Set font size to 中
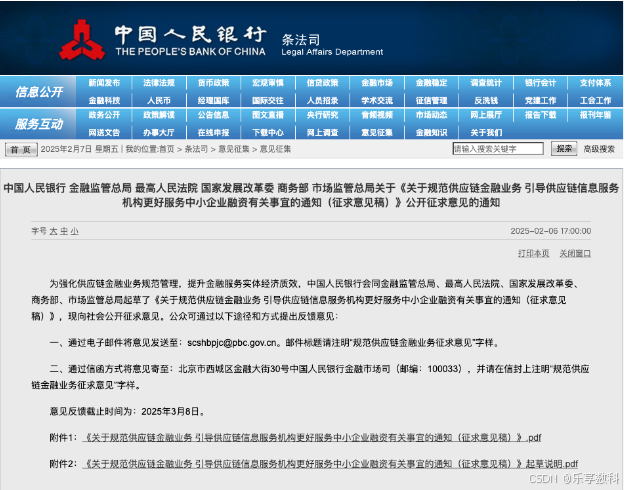 tap(64, 231)
